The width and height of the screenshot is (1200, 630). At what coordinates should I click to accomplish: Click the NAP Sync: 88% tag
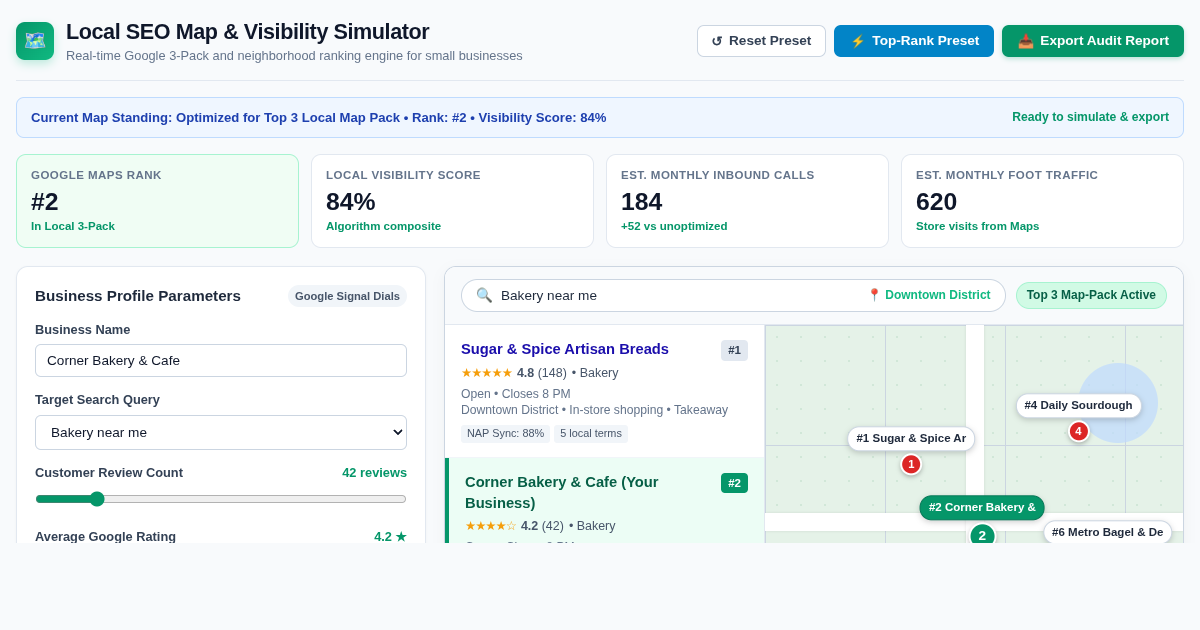(x=505, y=434)
